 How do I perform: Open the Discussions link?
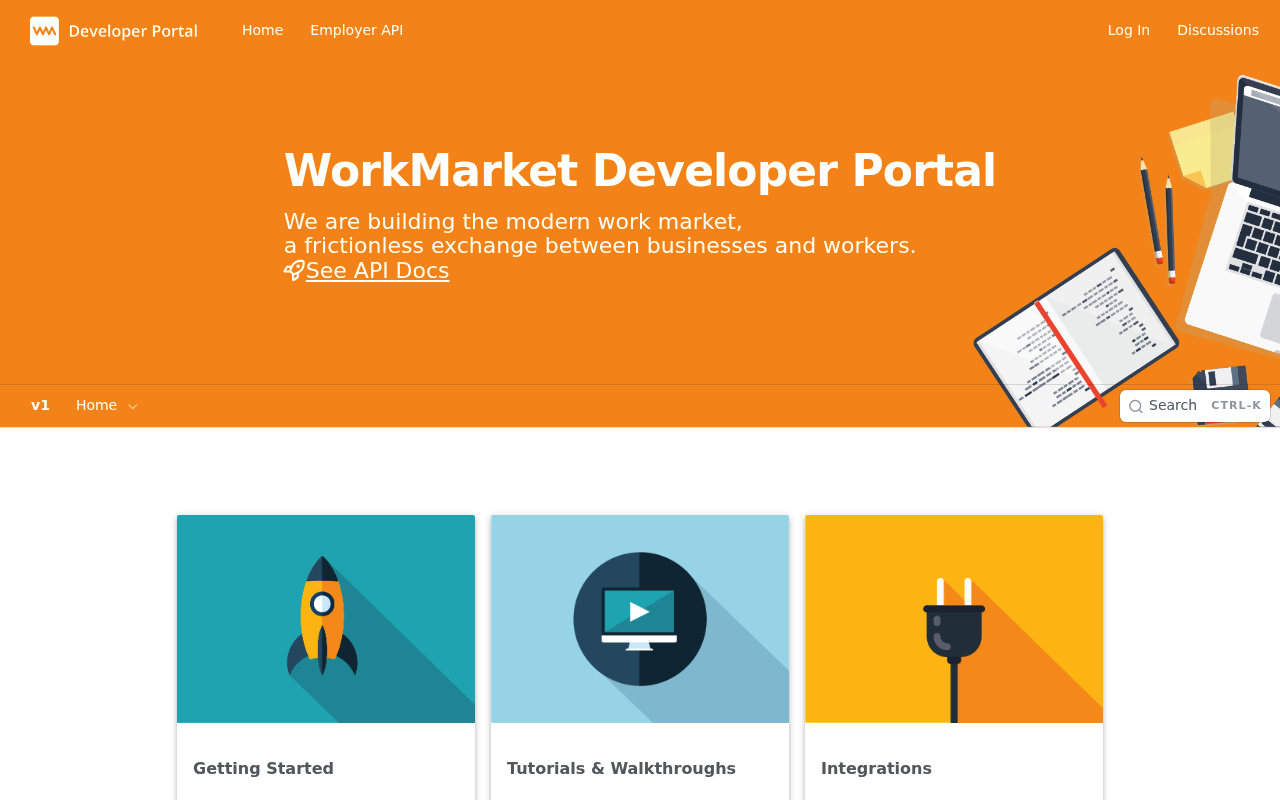[1218, 30]
